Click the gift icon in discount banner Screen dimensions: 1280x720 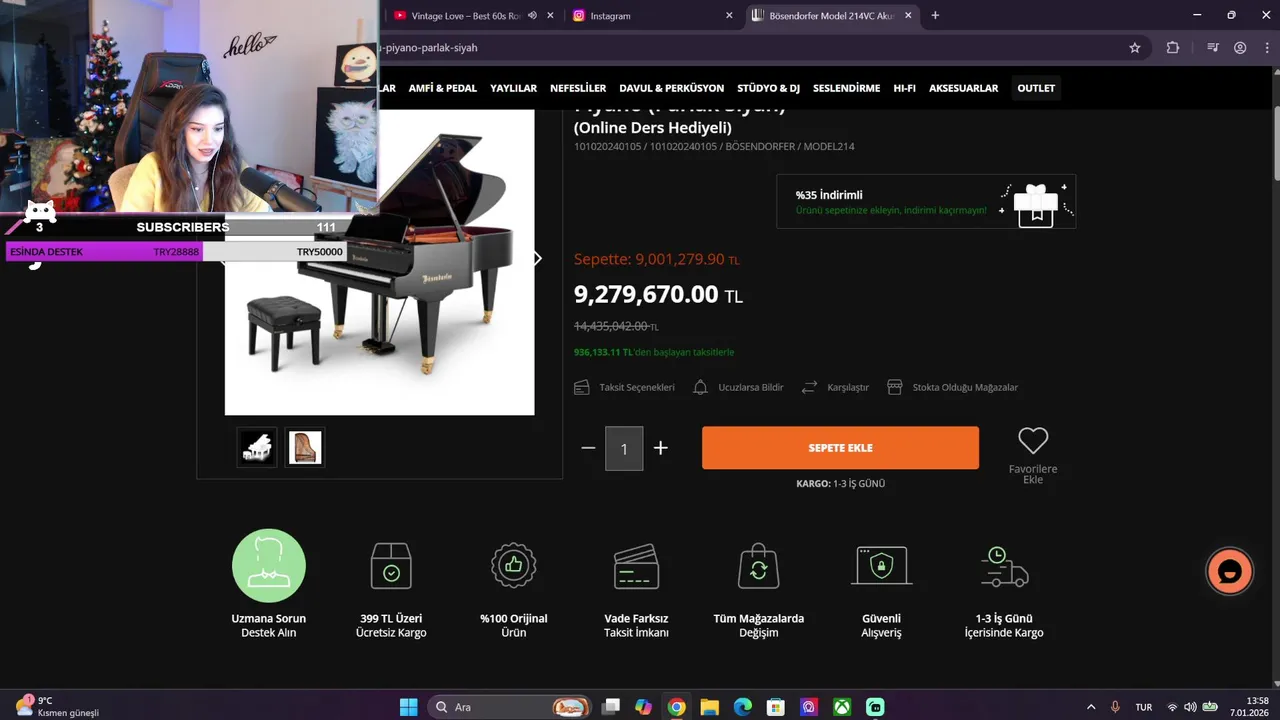click(1036, 205)
